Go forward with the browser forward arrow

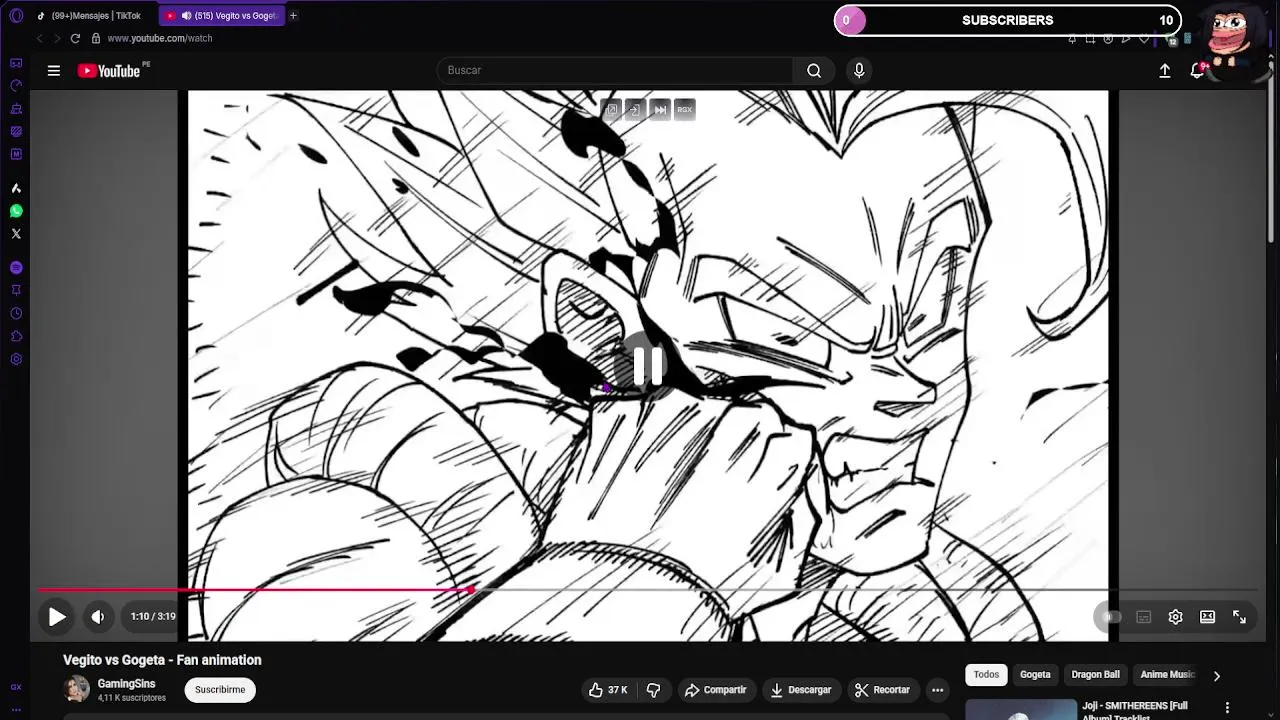click(57, 38)
